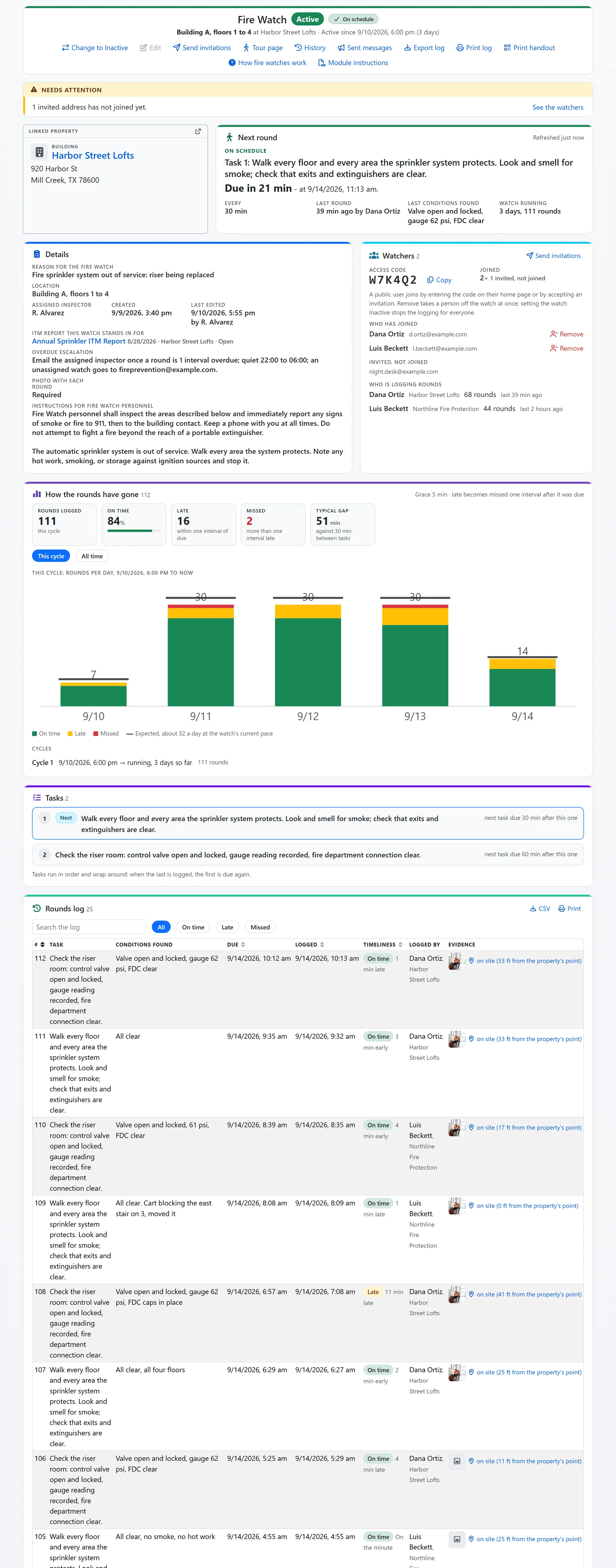The height and width of the screenshot is (1568, 616).
Task: Sort rounds log by the TIMELINESS column
Action: tap(383, 945)
